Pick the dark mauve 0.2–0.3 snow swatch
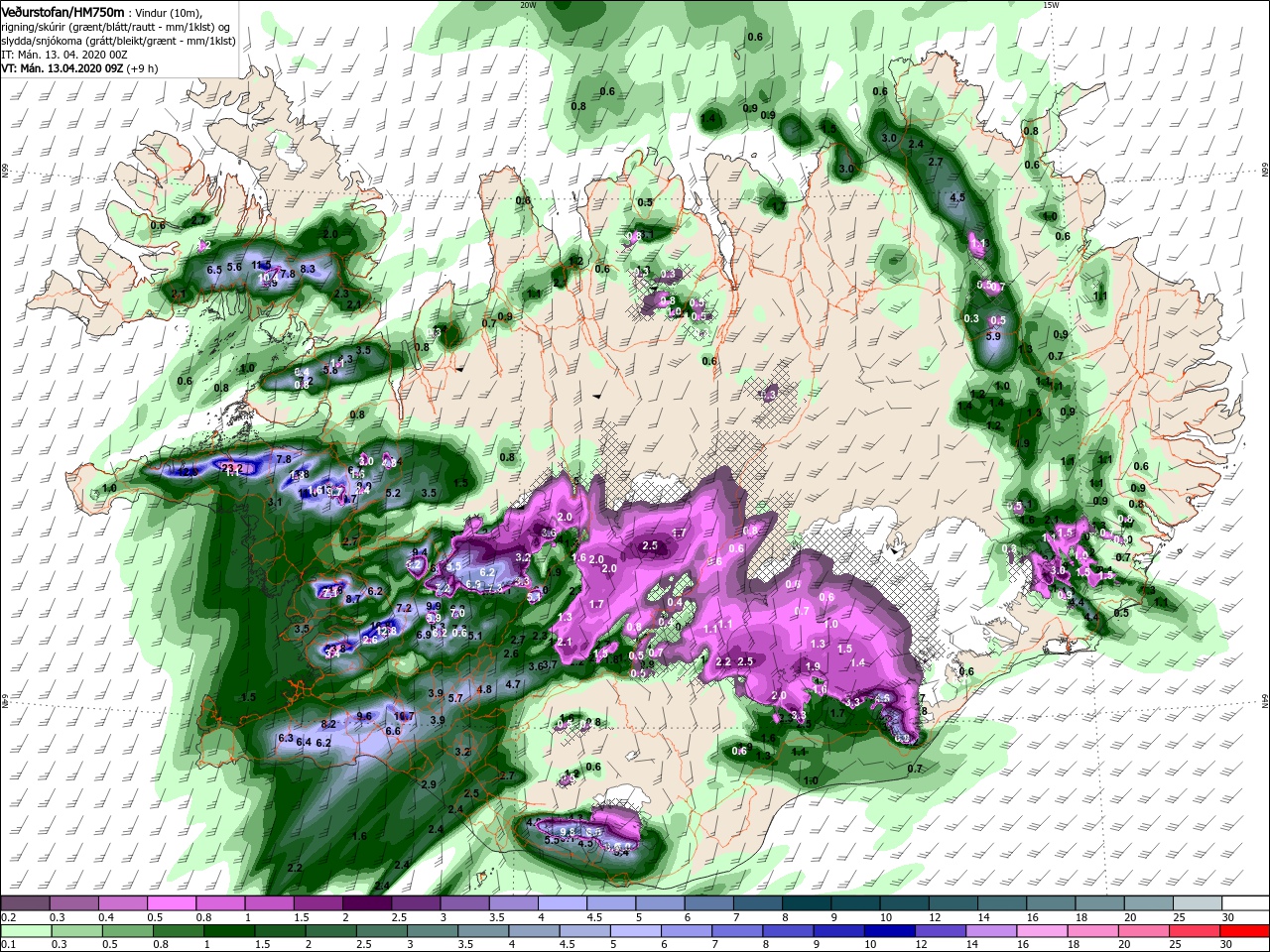This screenshot has height=952, width=1270. click(25, 903)
